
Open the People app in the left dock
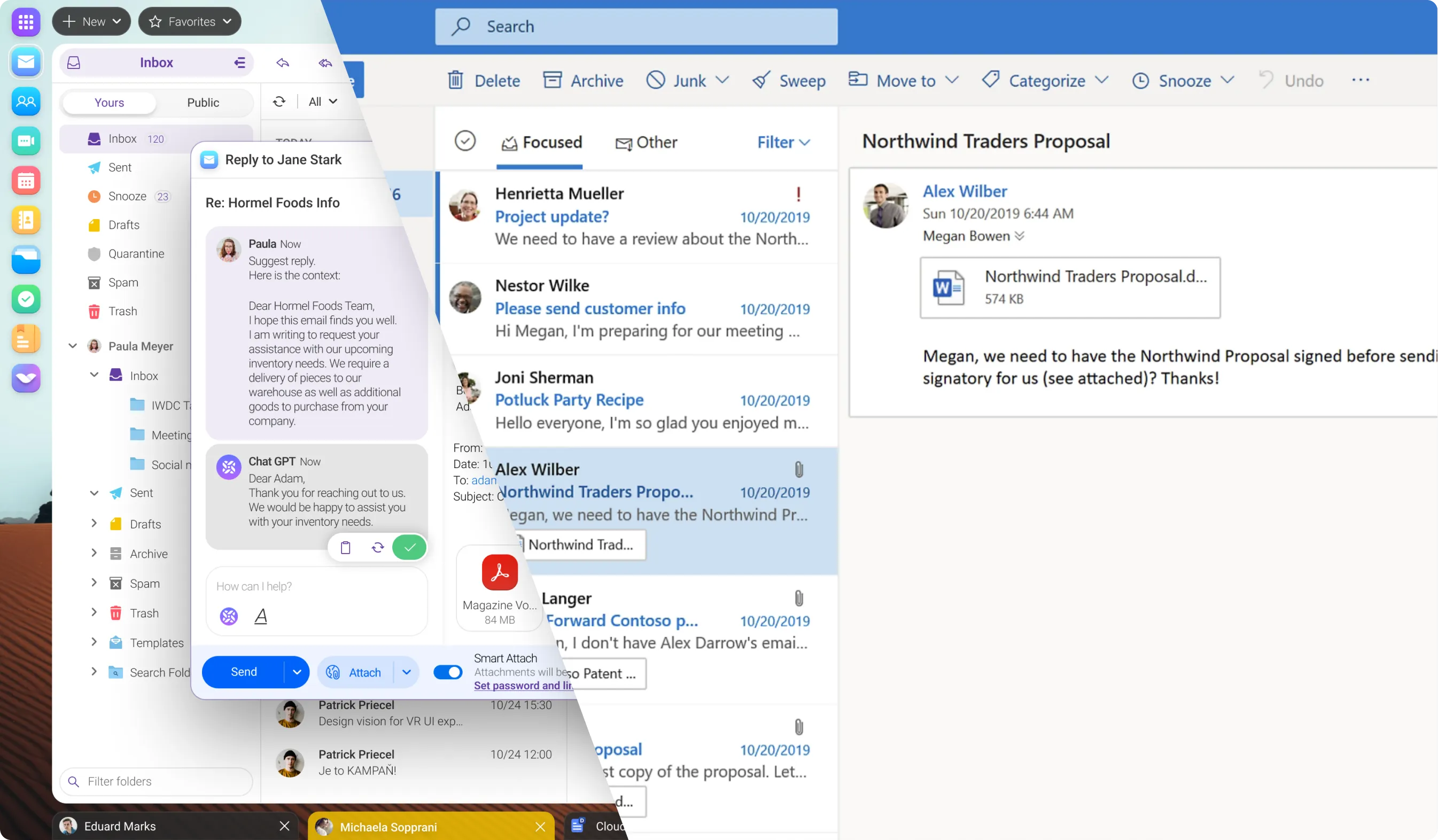coord(26,101)
